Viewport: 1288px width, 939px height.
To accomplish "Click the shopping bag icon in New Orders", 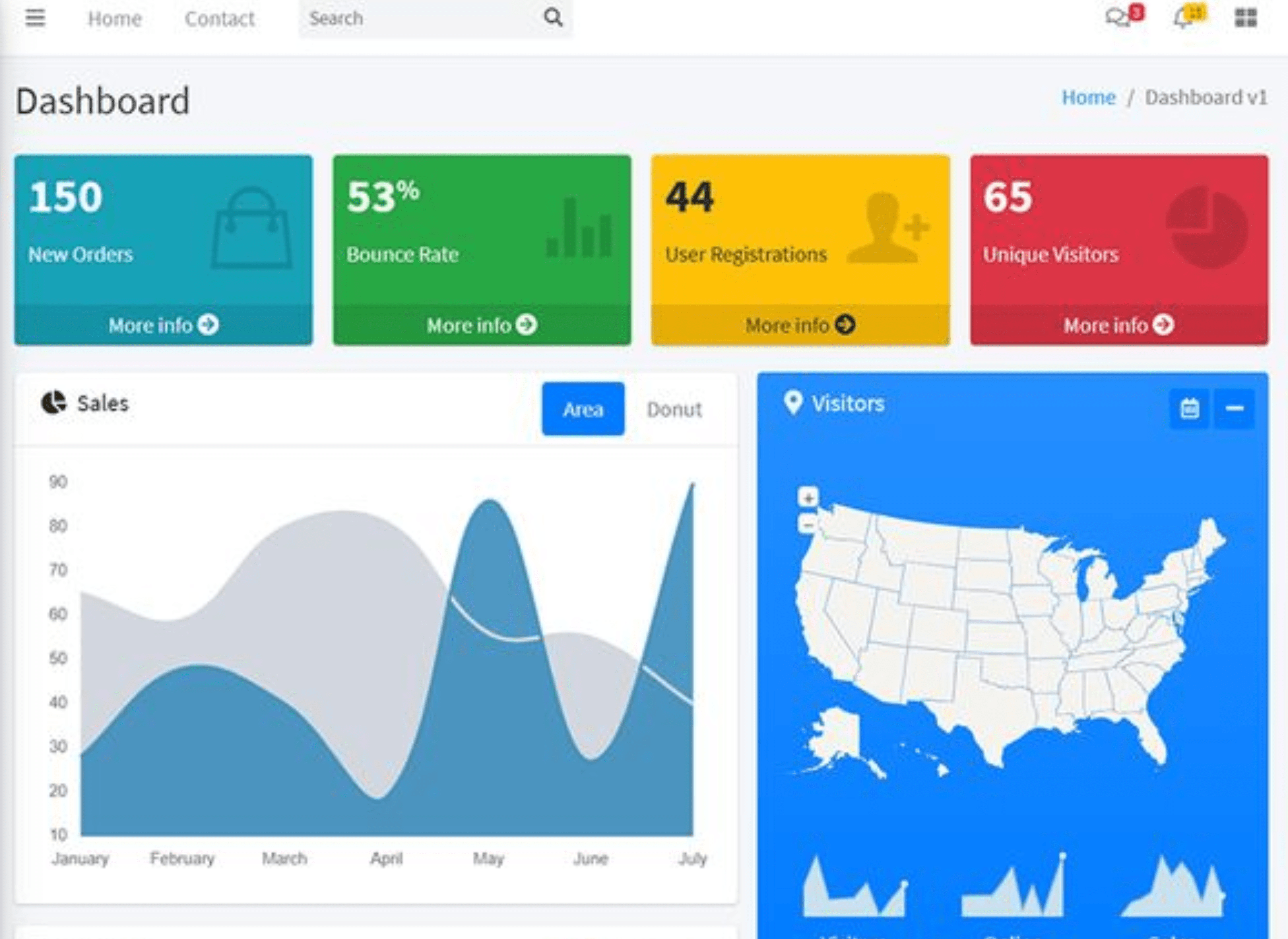I will (x=251, y=229).
